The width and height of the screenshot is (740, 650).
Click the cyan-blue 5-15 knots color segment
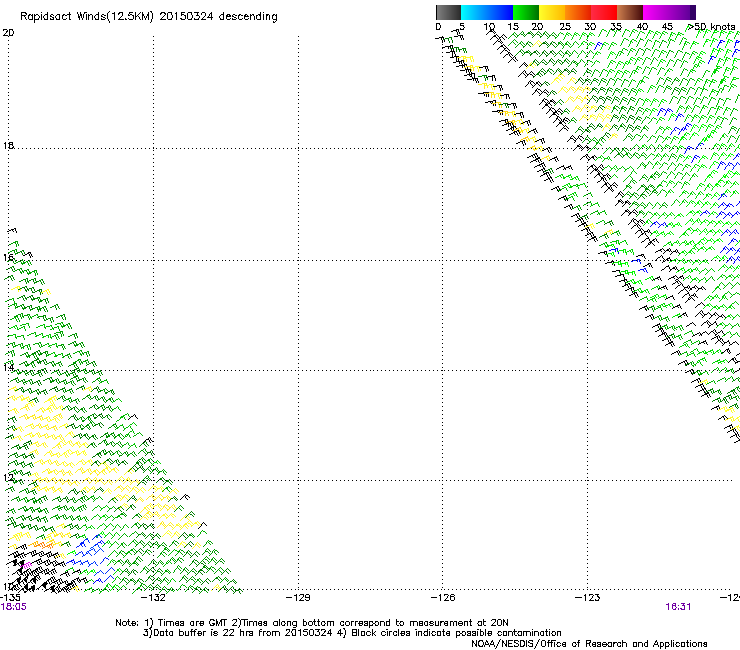(487, 12)
